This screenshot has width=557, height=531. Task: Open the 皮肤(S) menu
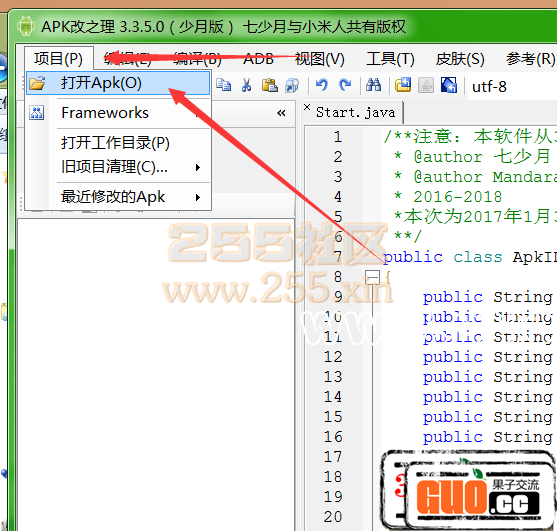click(460, 59)
